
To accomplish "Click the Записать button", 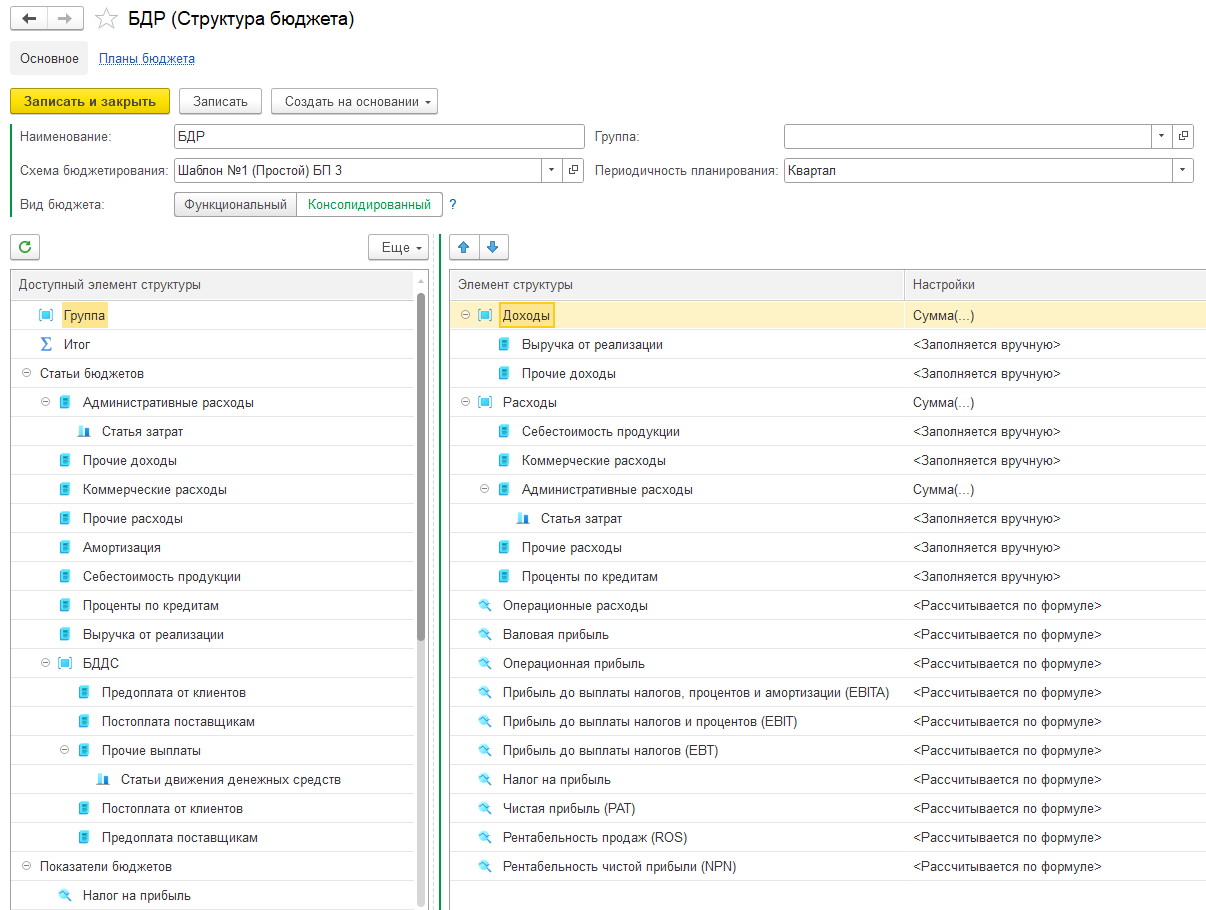I will pos(220,101).
